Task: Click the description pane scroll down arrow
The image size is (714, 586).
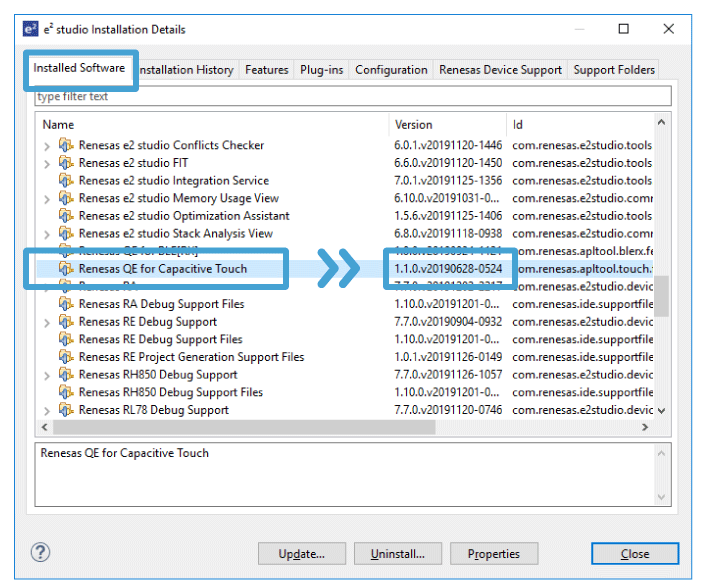Action: pos(662,497)
